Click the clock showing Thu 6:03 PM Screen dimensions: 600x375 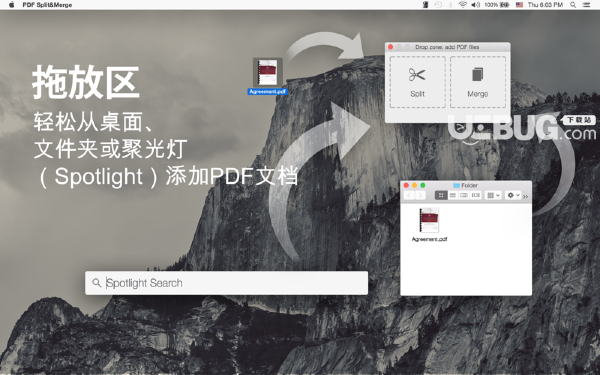pos(545,5)
